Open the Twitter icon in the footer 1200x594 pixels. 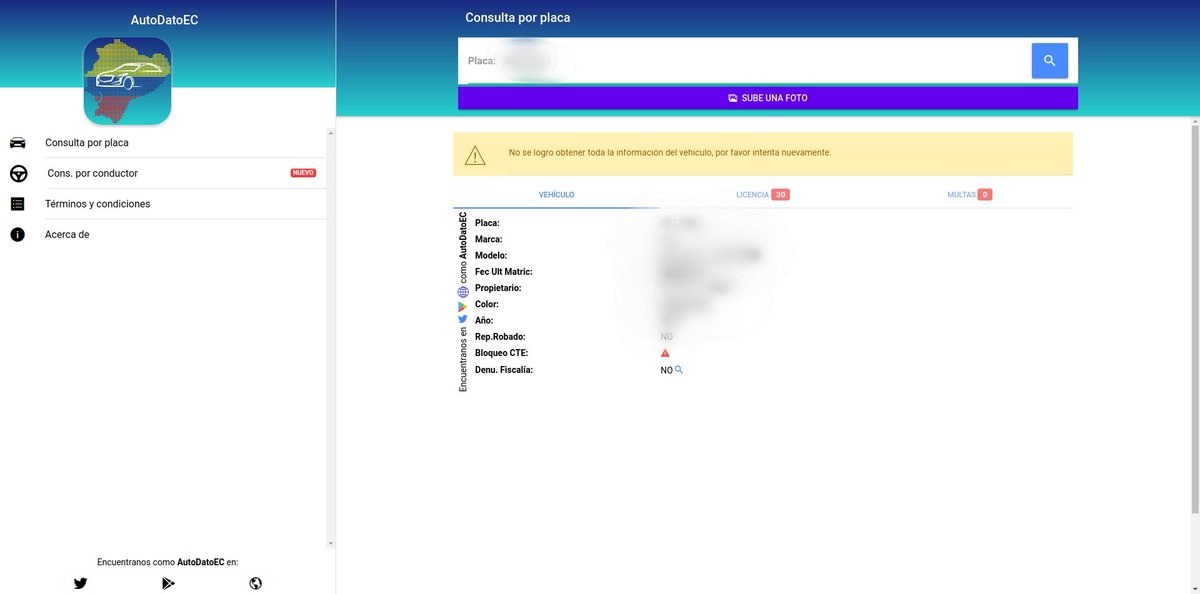click(80, 583)
